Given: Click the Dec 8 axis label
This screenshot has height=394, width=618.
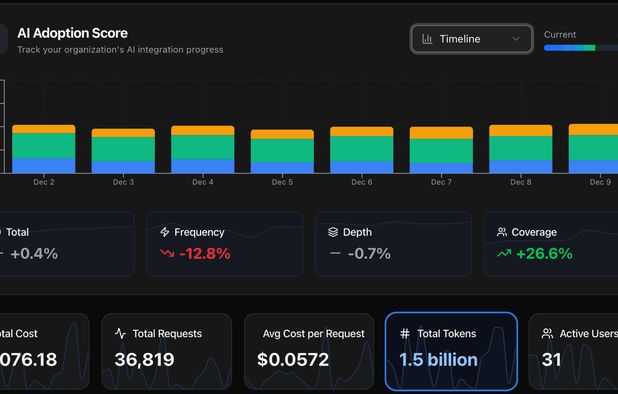Looking at the screenshot, I should pos(521,182).
